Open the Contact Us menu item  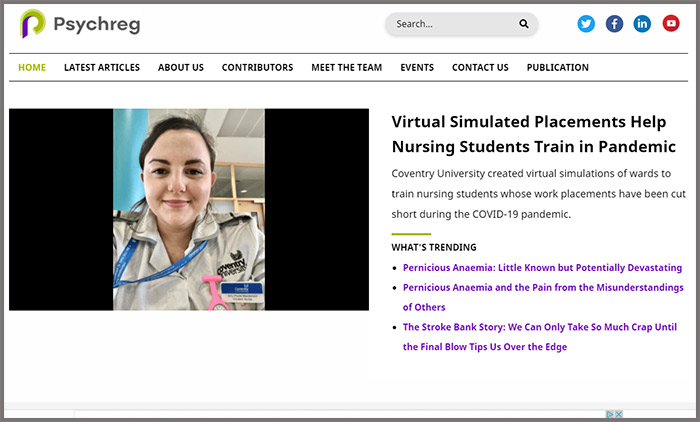[x=480, y=68]
